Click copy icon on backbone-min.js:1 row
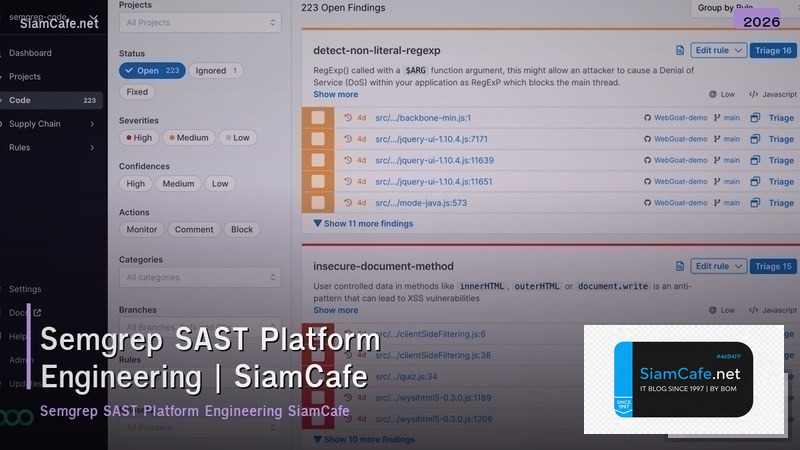The height and width of the screenshot is (450, 800). (x=755, y=118)
